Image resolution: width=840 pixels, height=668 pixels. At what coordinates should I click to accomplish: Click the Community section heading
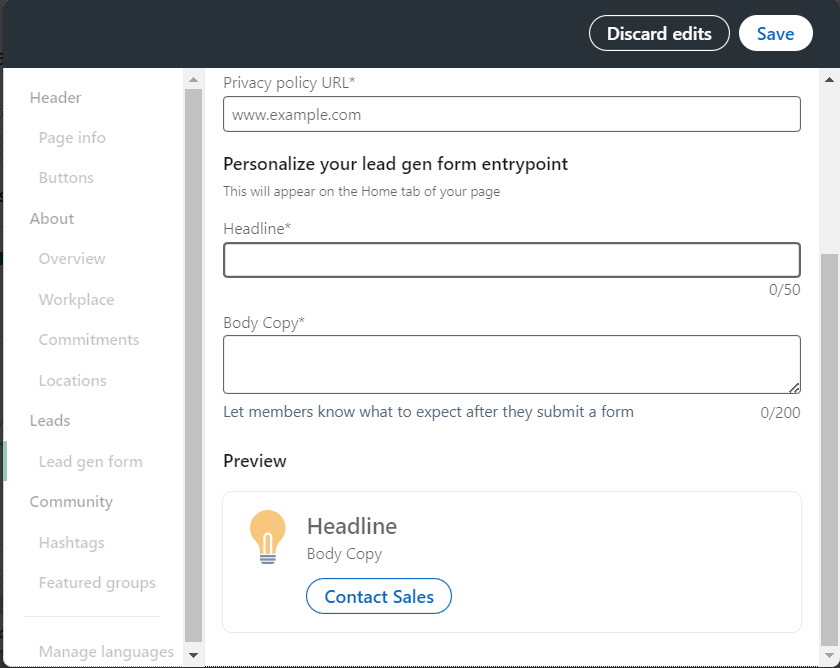tap(71, 502)
